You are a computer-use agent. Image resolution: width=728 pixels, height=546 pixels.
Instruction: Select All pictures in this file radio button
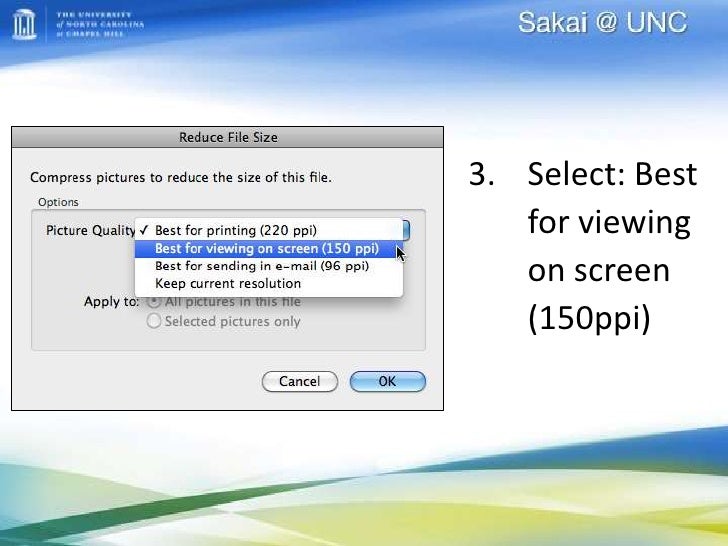pyautogui.click(x=154, y=302)
